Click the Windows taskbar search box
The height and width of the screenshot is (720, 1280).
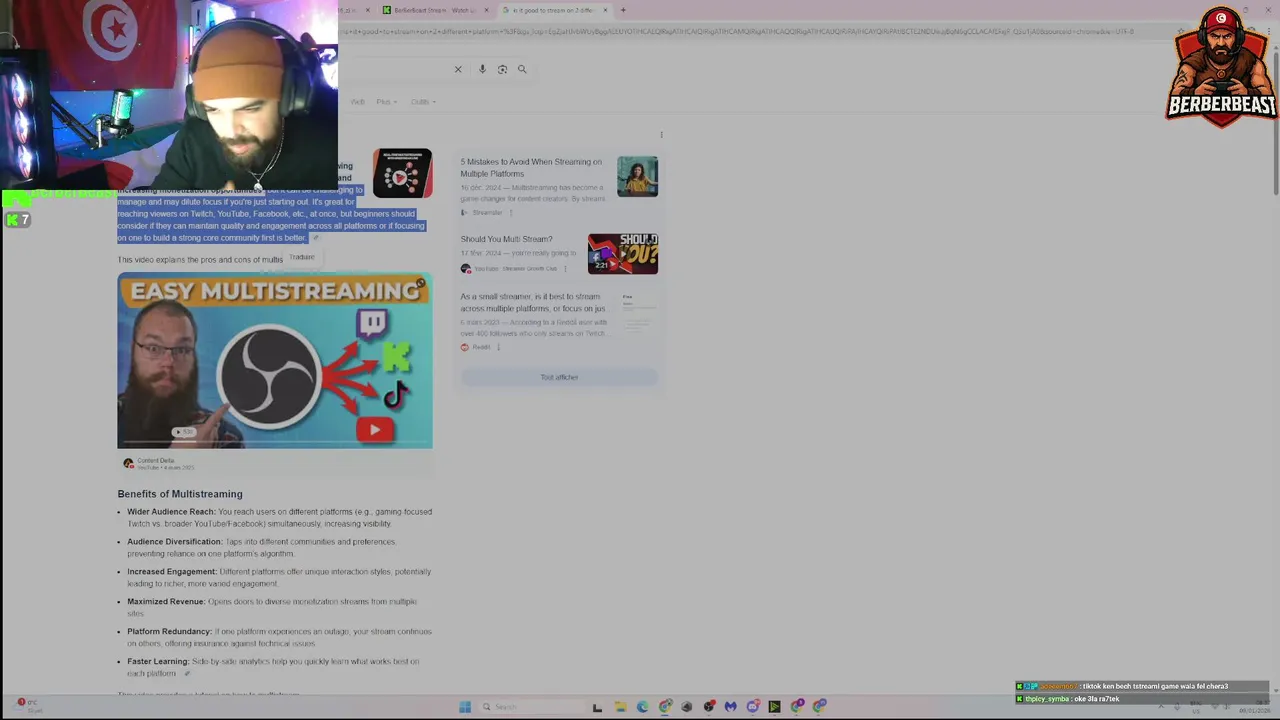tap(530, 707)
